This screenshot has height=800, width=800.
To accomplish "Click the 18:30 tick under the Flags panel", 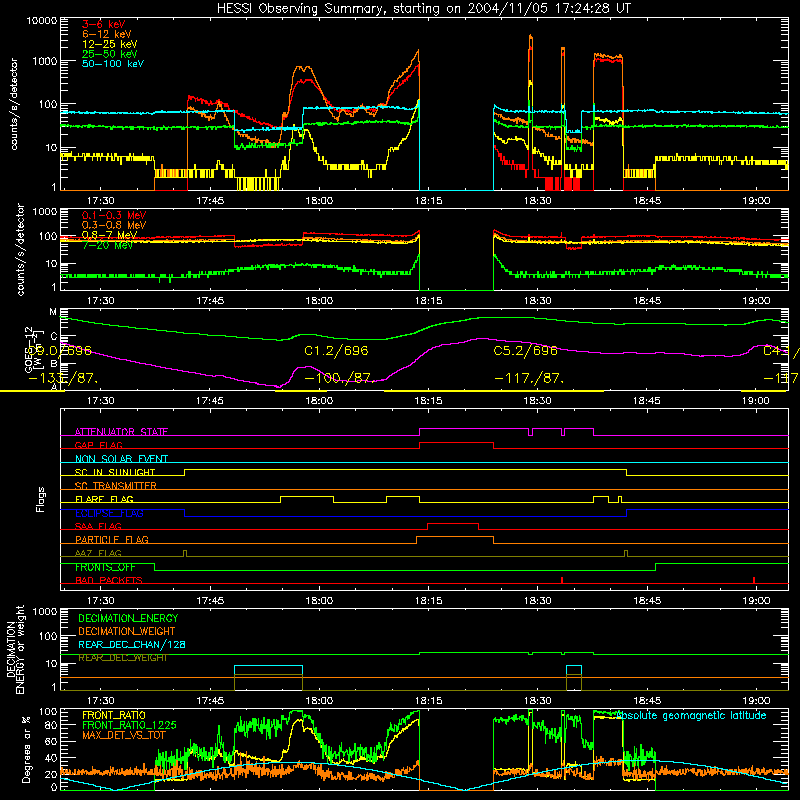I will [x=538, y=601].
